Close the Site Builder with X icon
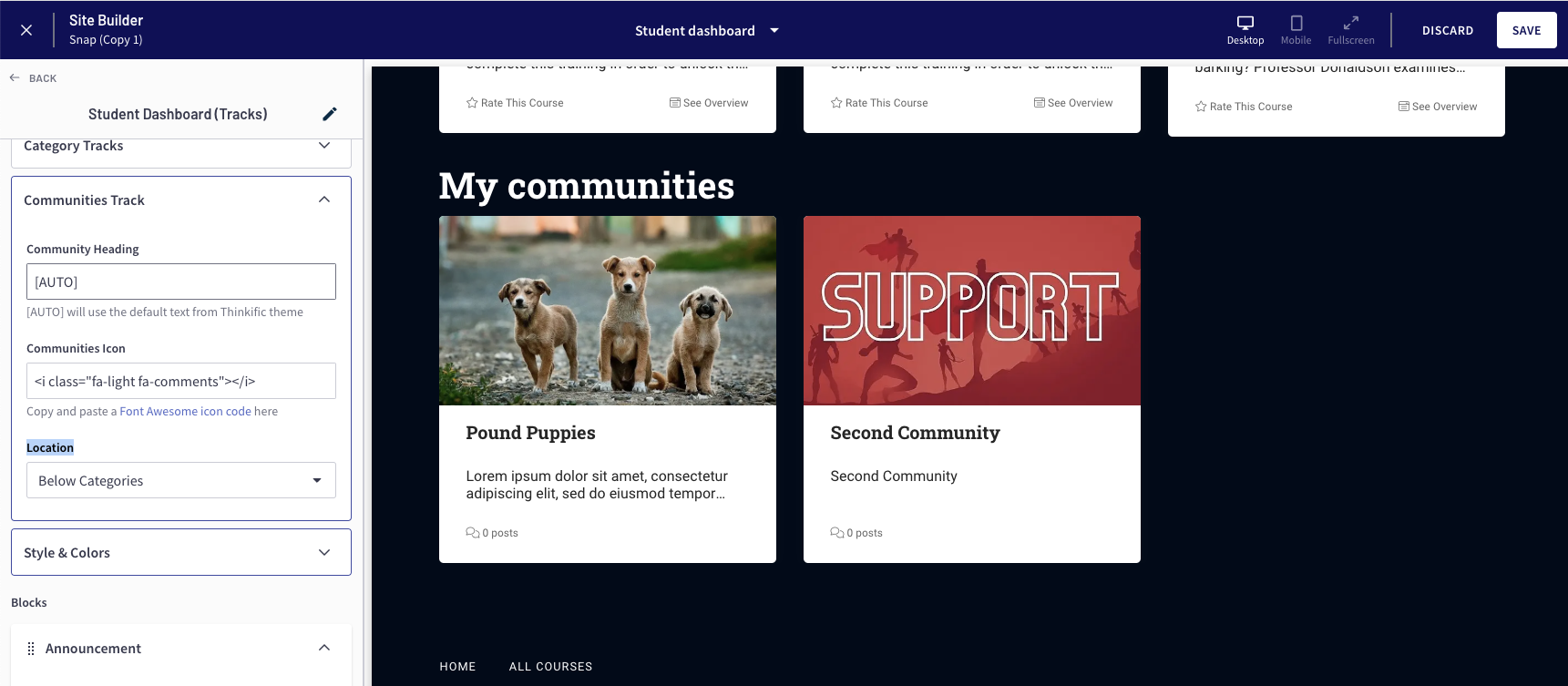Image resolution: width=1568 pixels, height=686 pixels. tap(26, 30)
